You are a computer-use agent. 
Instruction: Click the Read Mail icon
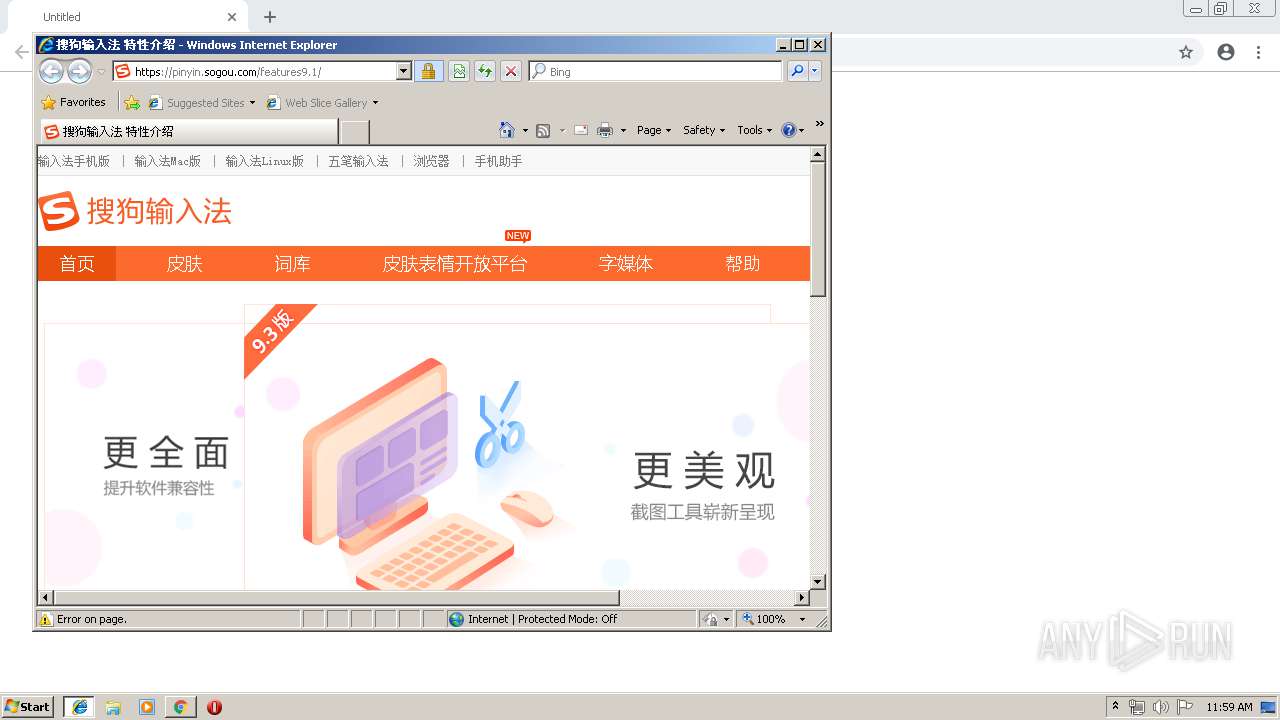[580, 130]
